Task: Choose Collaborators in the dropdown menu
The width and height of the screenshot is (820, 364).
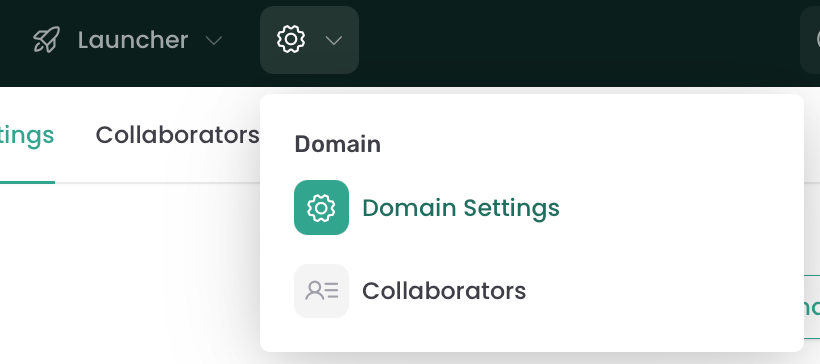Action: click(444, 291)
